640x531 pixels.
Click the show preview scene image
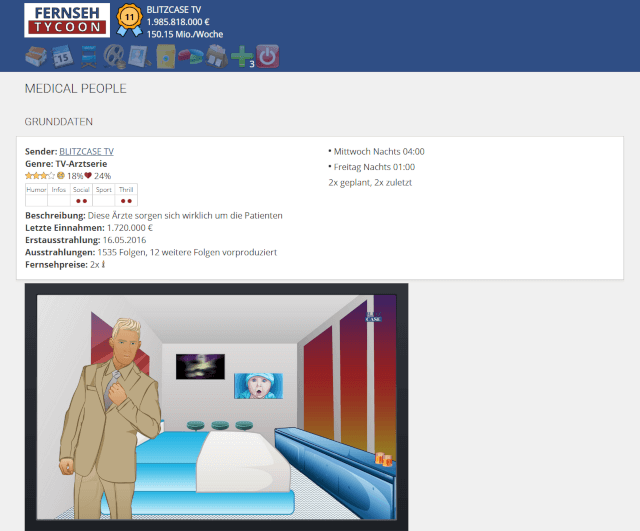[216, 407]
